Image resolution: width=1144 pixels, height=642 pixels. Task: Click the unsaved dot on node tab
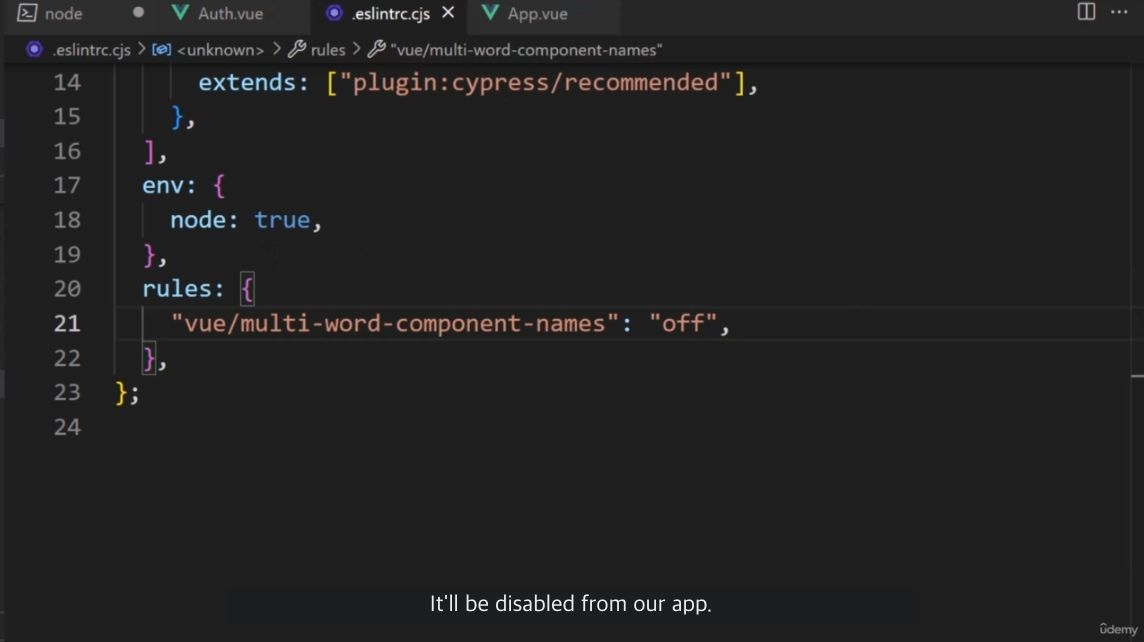click(x=138, y=12)
